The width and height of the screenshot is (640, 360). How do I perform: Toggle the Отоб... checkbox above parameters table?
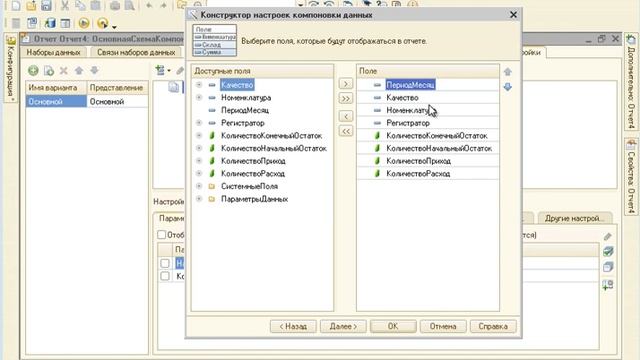[x=162, y=235]
